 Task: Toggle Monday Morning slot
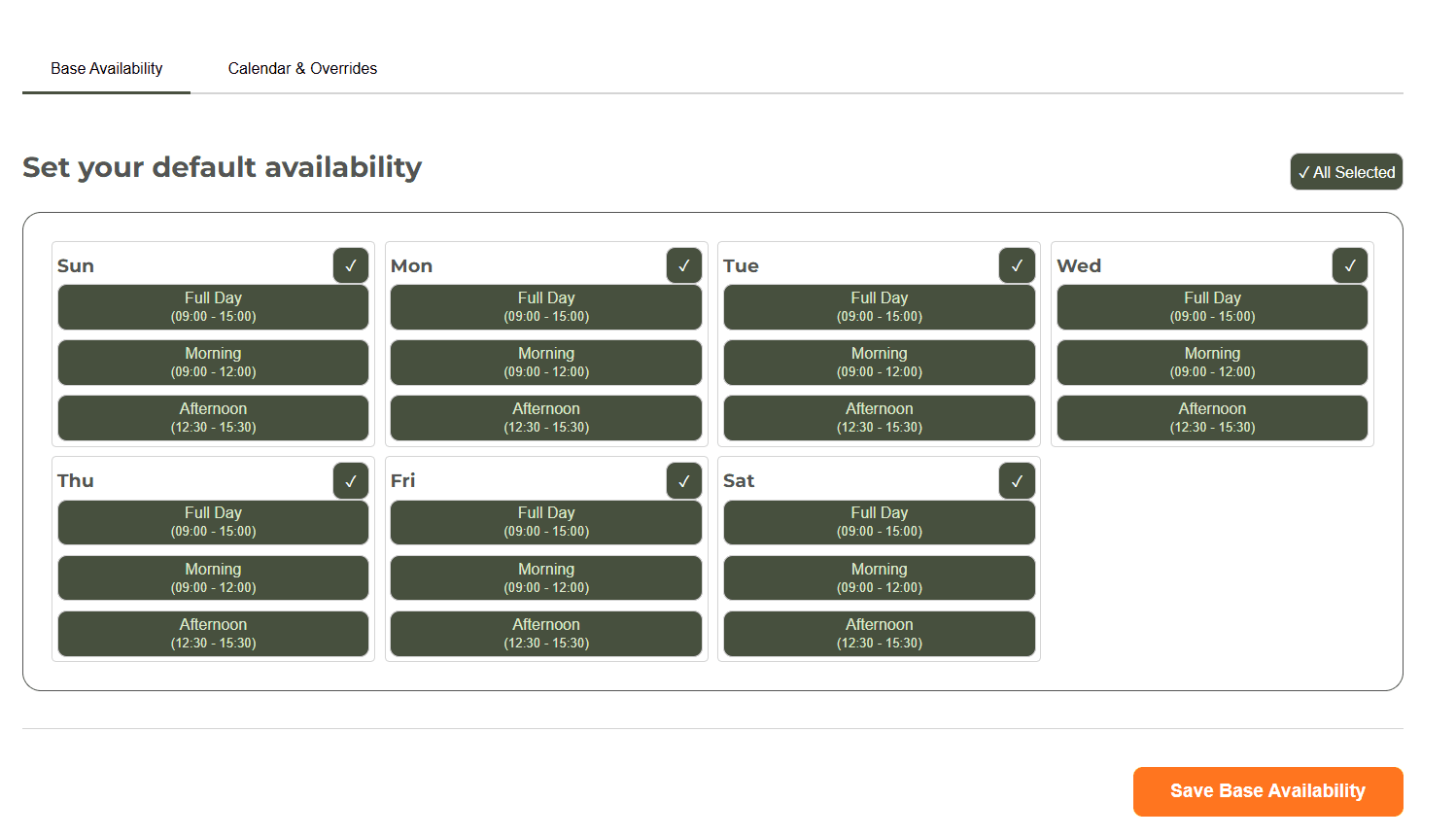point(546,363)
